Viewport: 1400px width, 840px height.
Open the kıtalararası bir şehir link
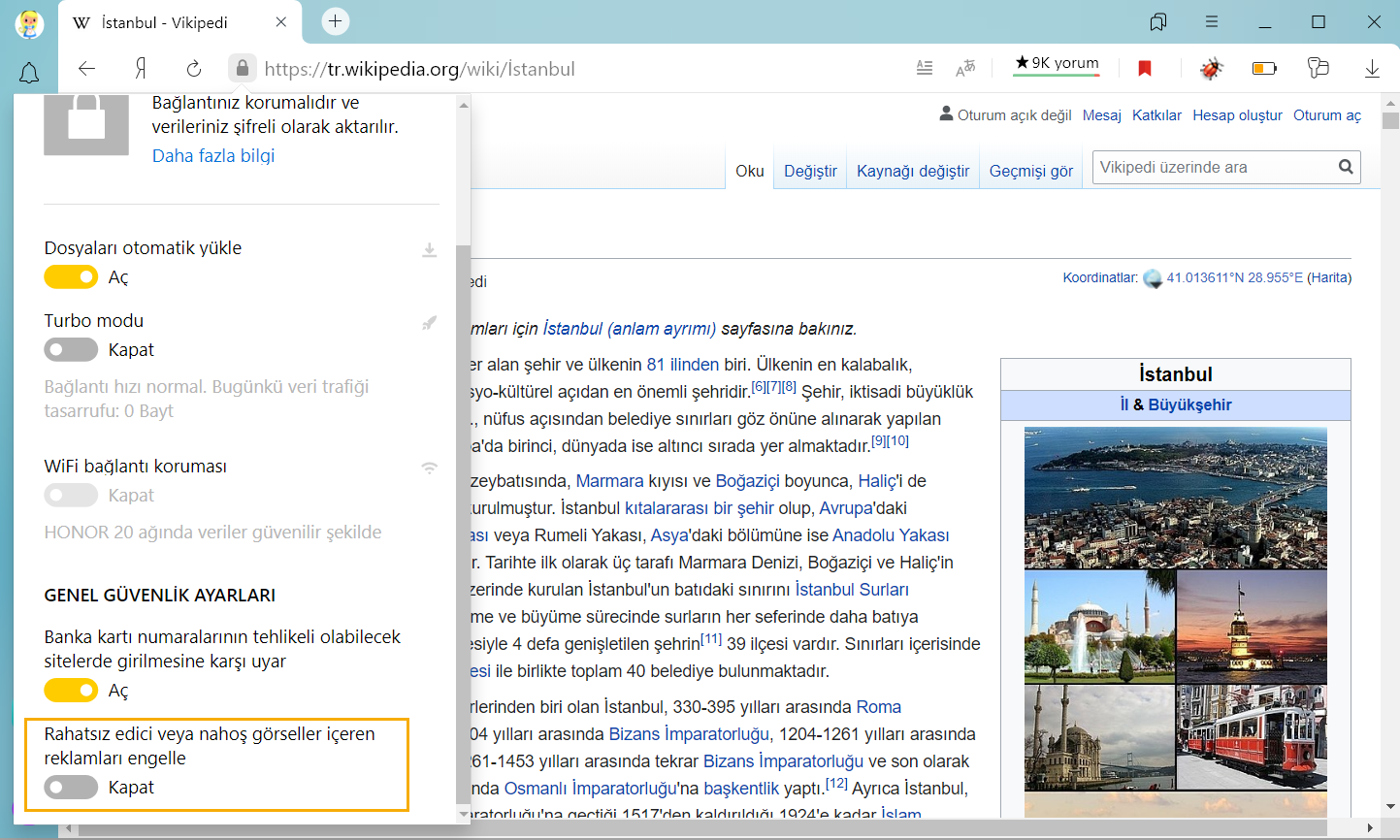point(699,508)
